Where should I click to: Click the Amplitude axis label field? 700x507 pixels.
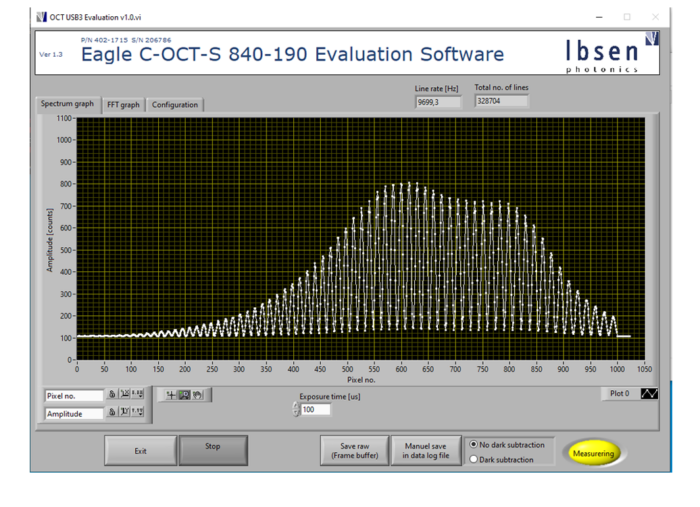[74, 414]
